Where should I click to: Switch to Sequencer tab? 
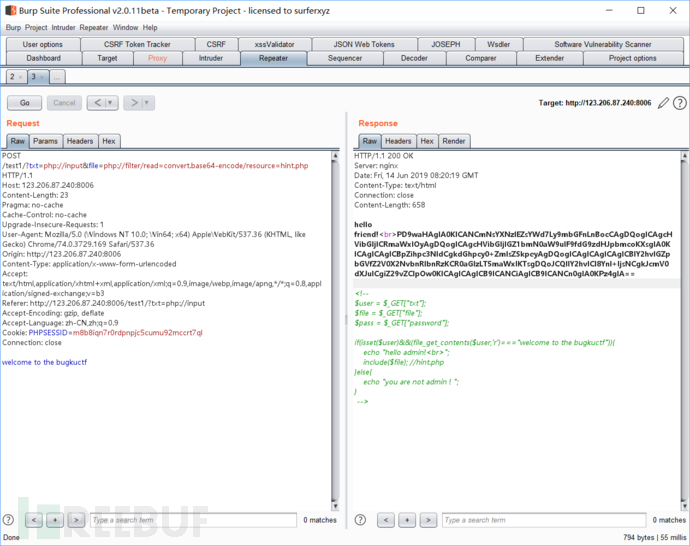(x=345, y=58)
